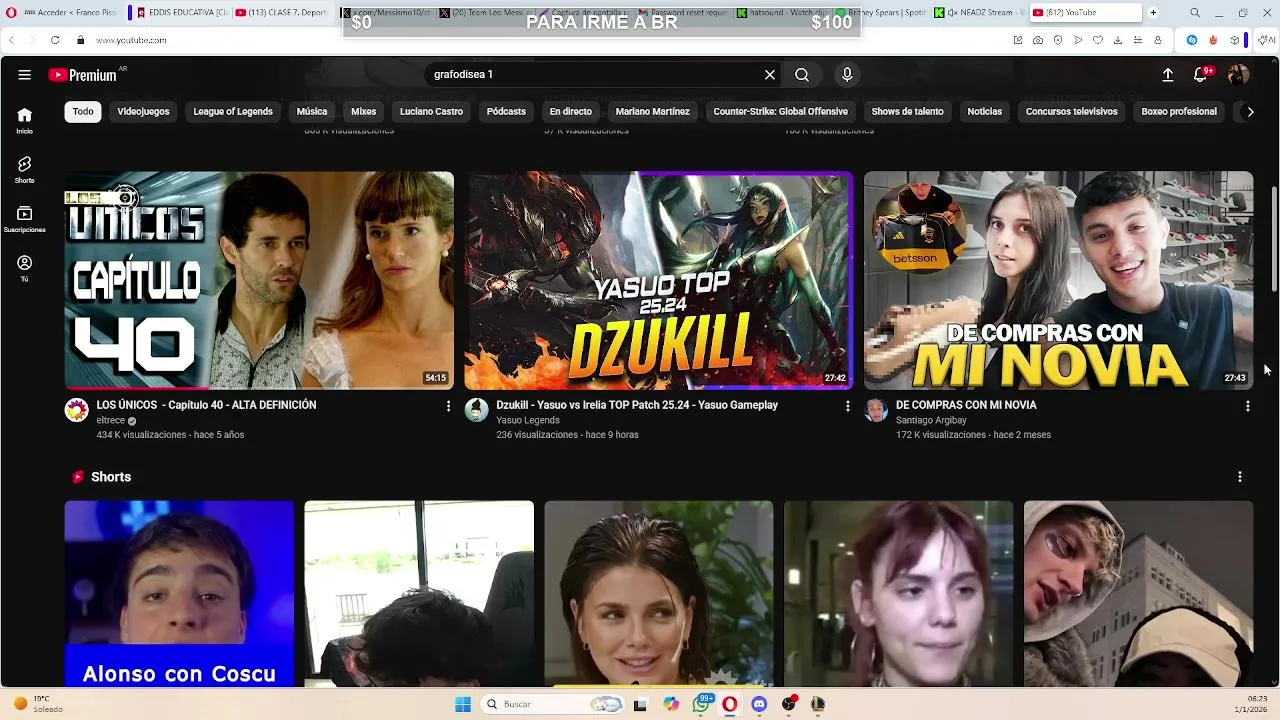Screen dimensions: 1280x720
Task: Filter results by League of Legends chip
Action: pos(233,112)
